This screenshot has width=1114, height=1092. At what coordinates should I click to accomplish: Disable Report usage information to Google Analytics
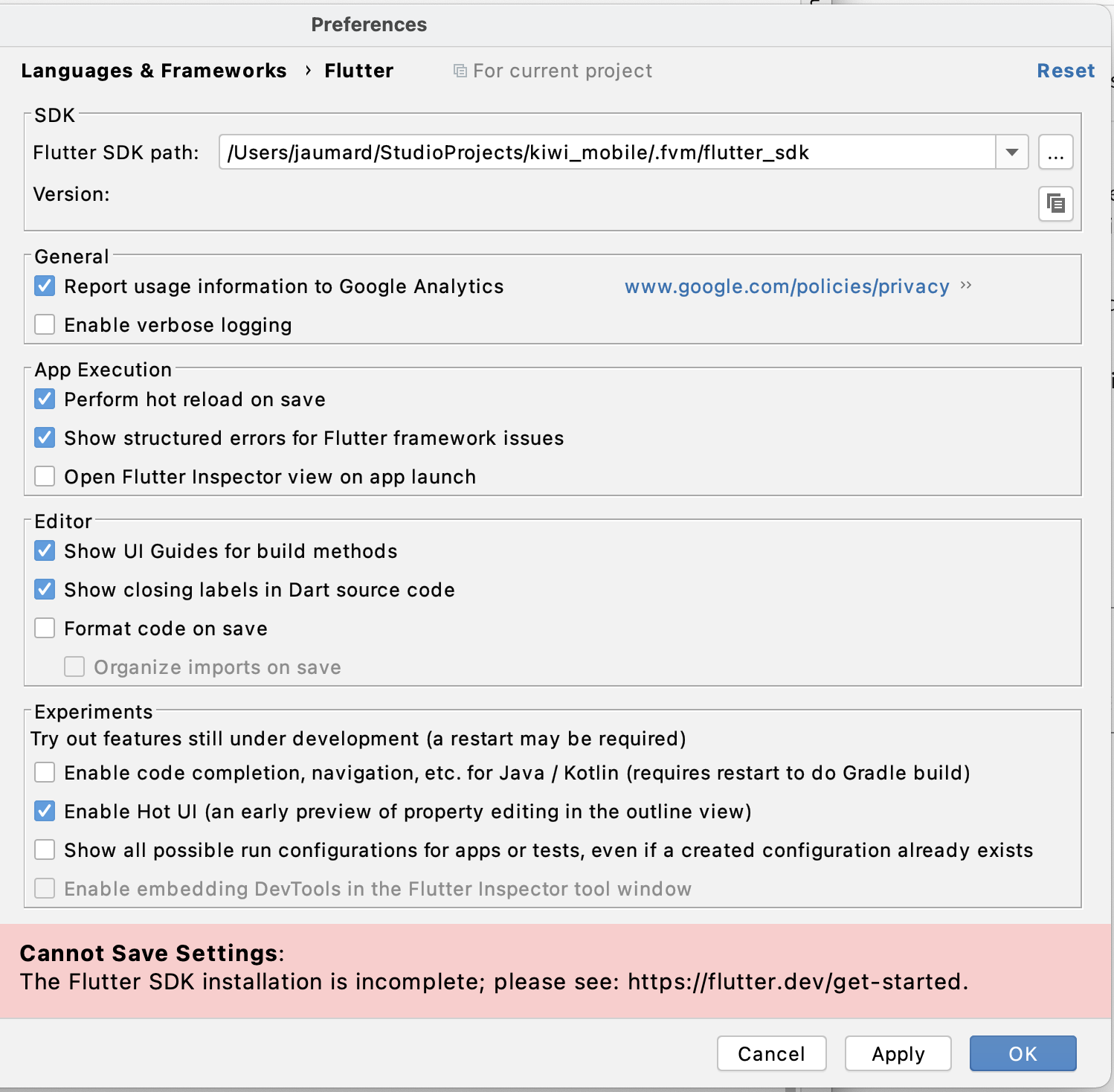point(44,286)
